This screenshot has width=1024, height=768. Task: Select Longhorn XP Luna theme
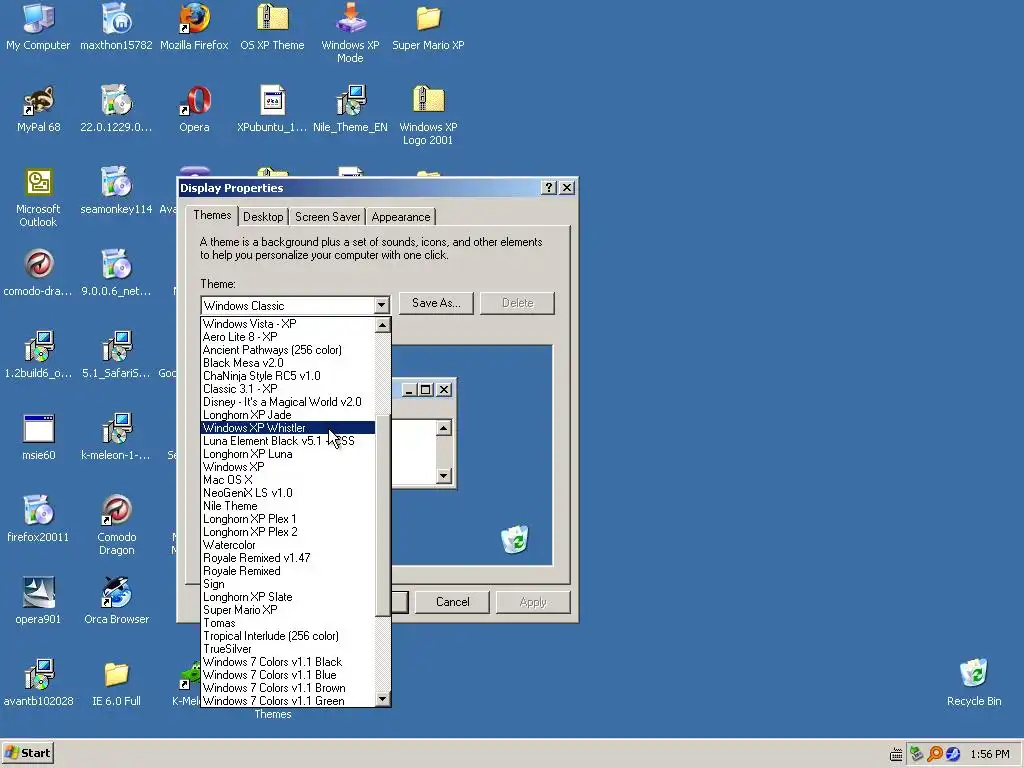288,454
